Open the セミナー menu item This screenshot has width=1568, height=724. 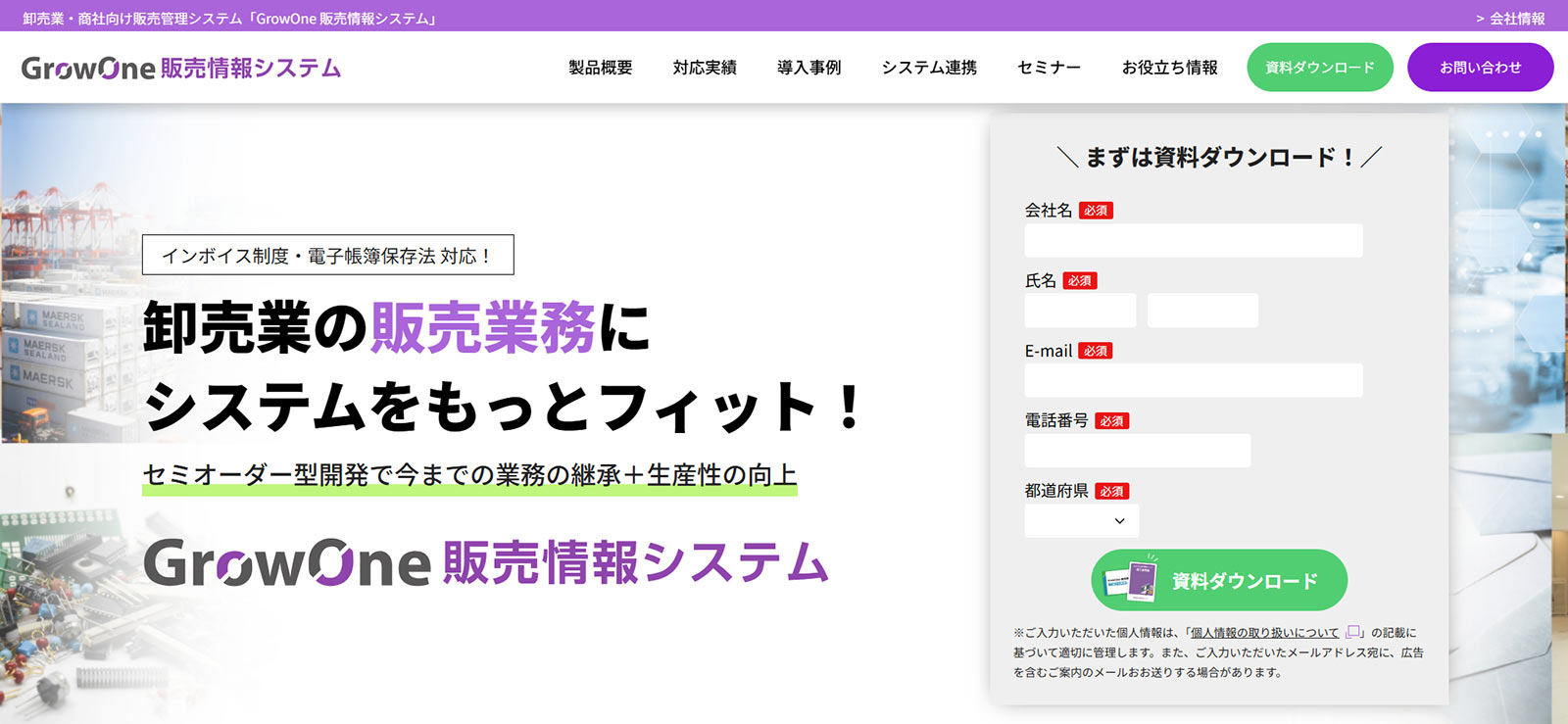[1050, 68]
